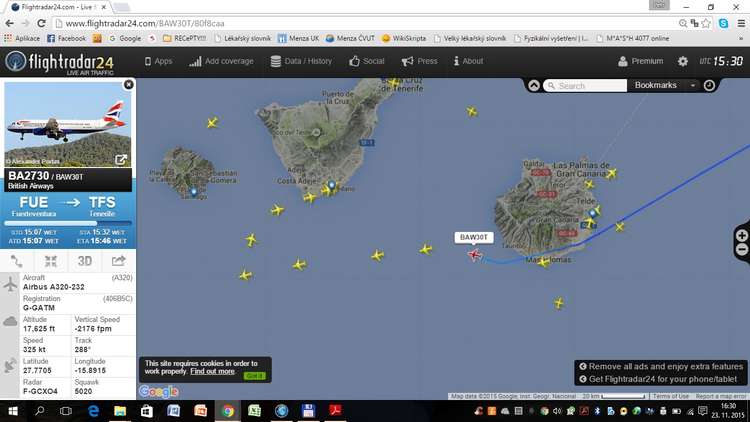750x422 pixels.
Task: Select the Gran Canaria airport pin
Action: pos(593,212)
